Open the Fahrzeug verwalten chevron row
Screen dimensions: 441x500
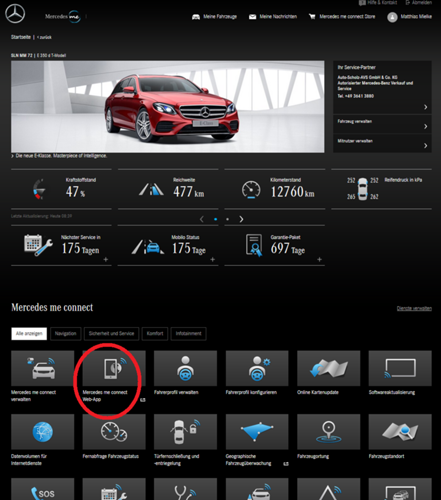tap(382, 124)
